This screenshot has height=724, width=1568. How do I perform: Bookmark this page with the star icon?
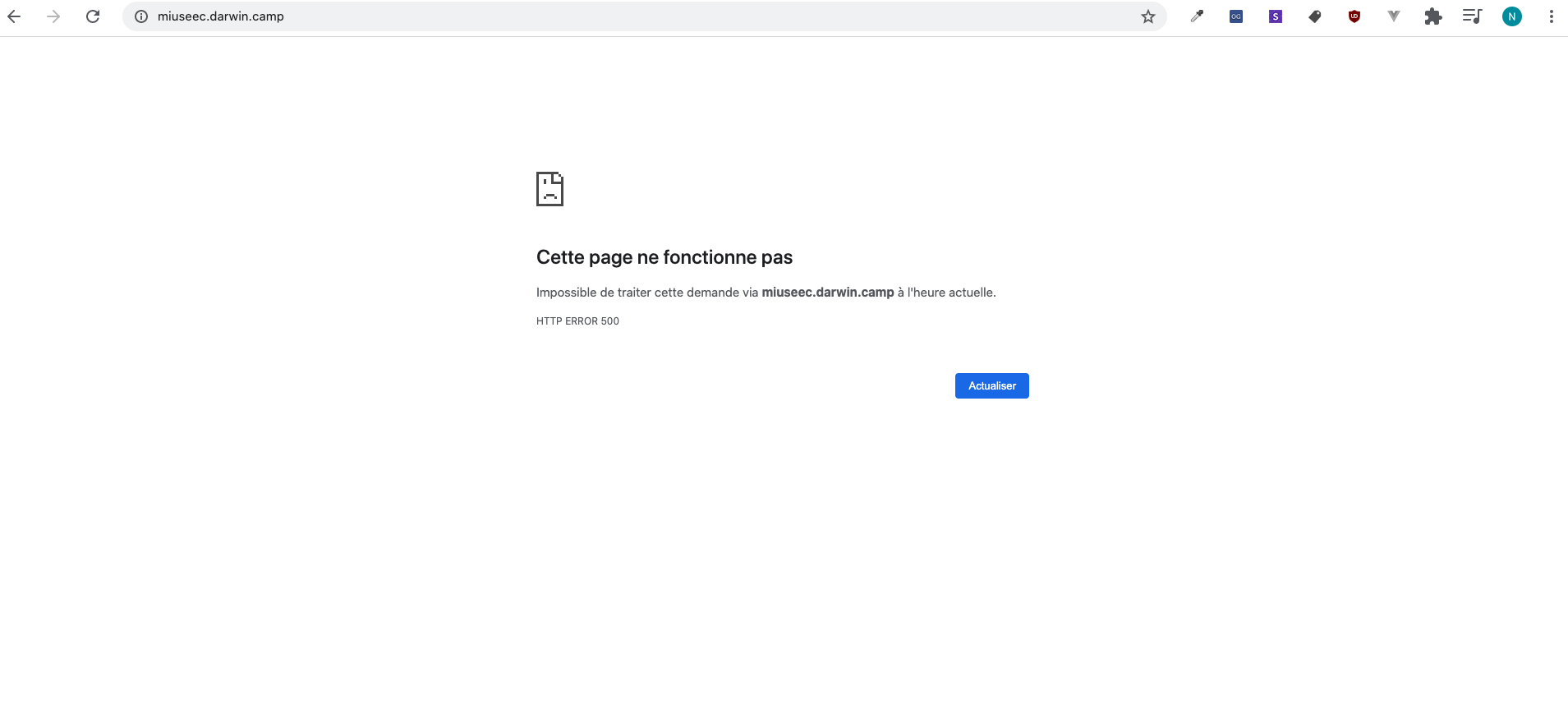[1147, 16]
